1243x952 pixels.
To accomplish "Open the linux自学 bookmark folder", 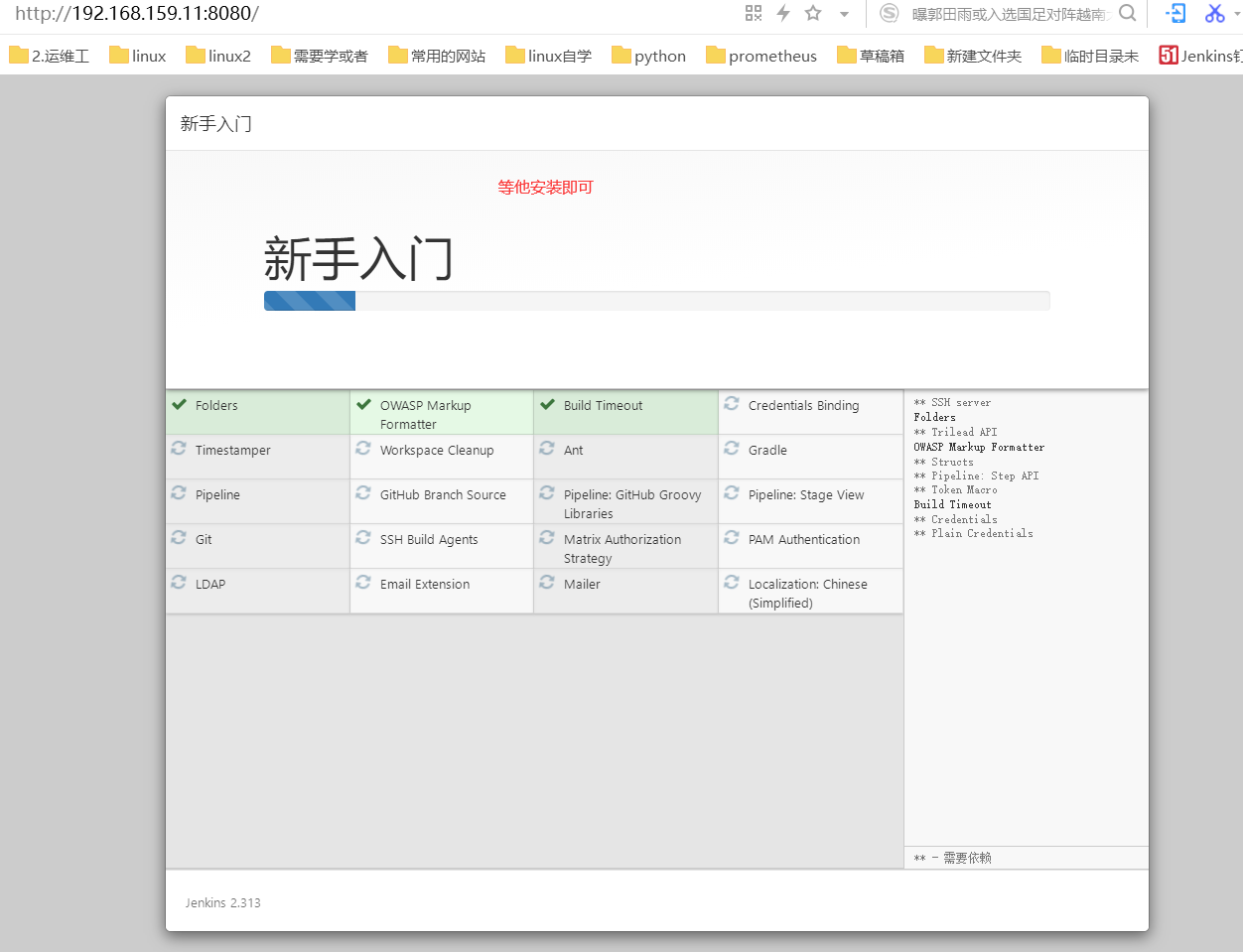I will pyautogui.click(x=548, y=56).
